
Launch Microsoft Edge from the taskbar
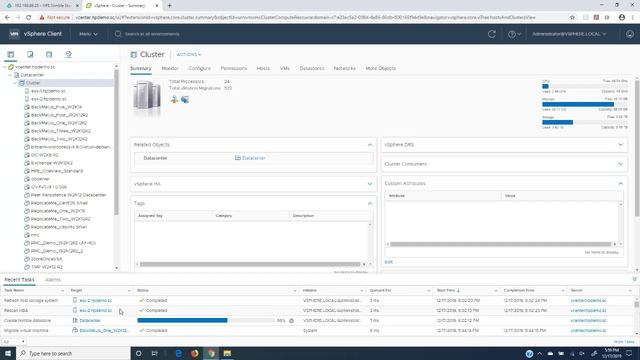(x=179, y=353)
